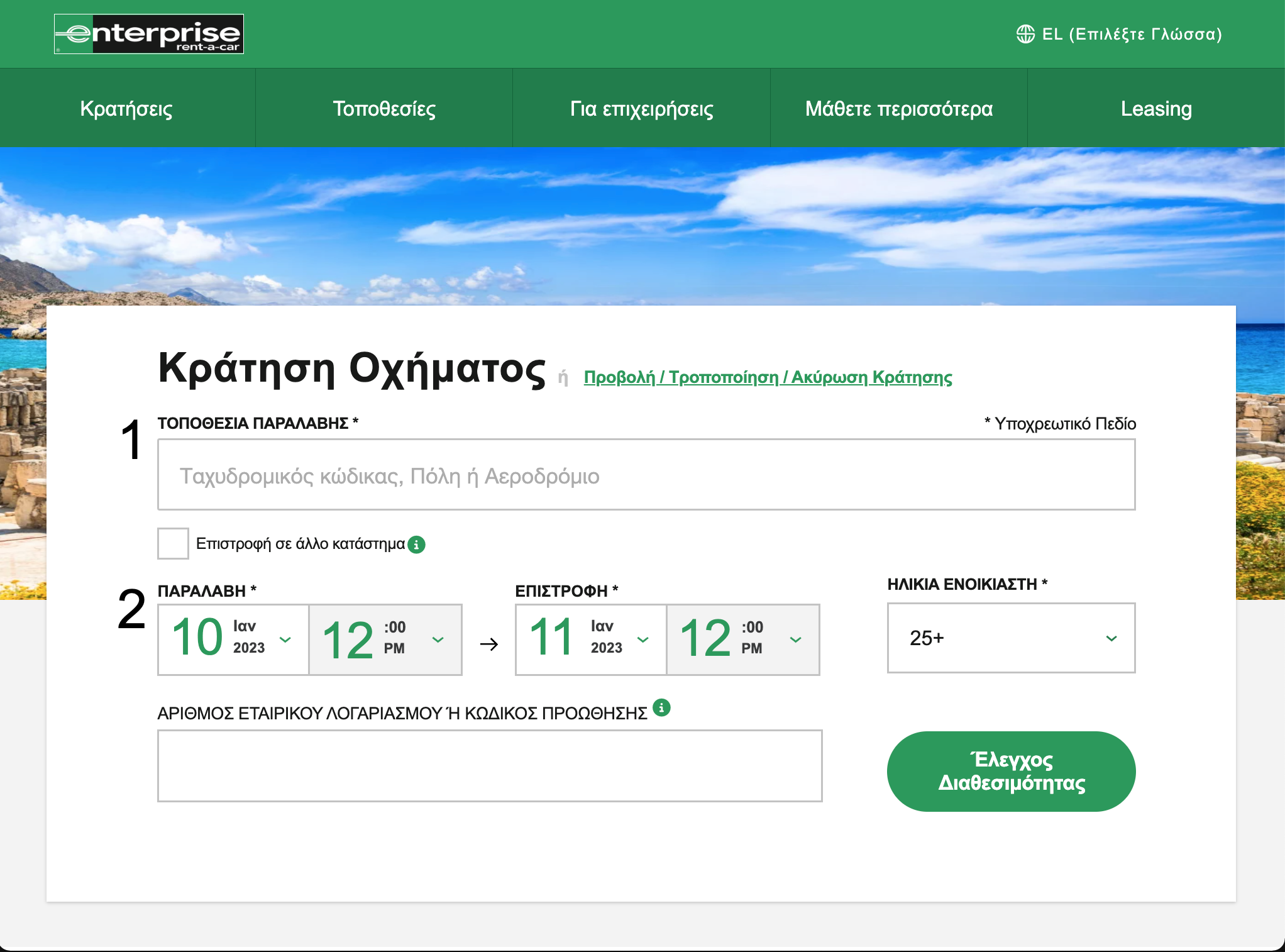Click info icon next to promotion code label

tap(661, 707)
